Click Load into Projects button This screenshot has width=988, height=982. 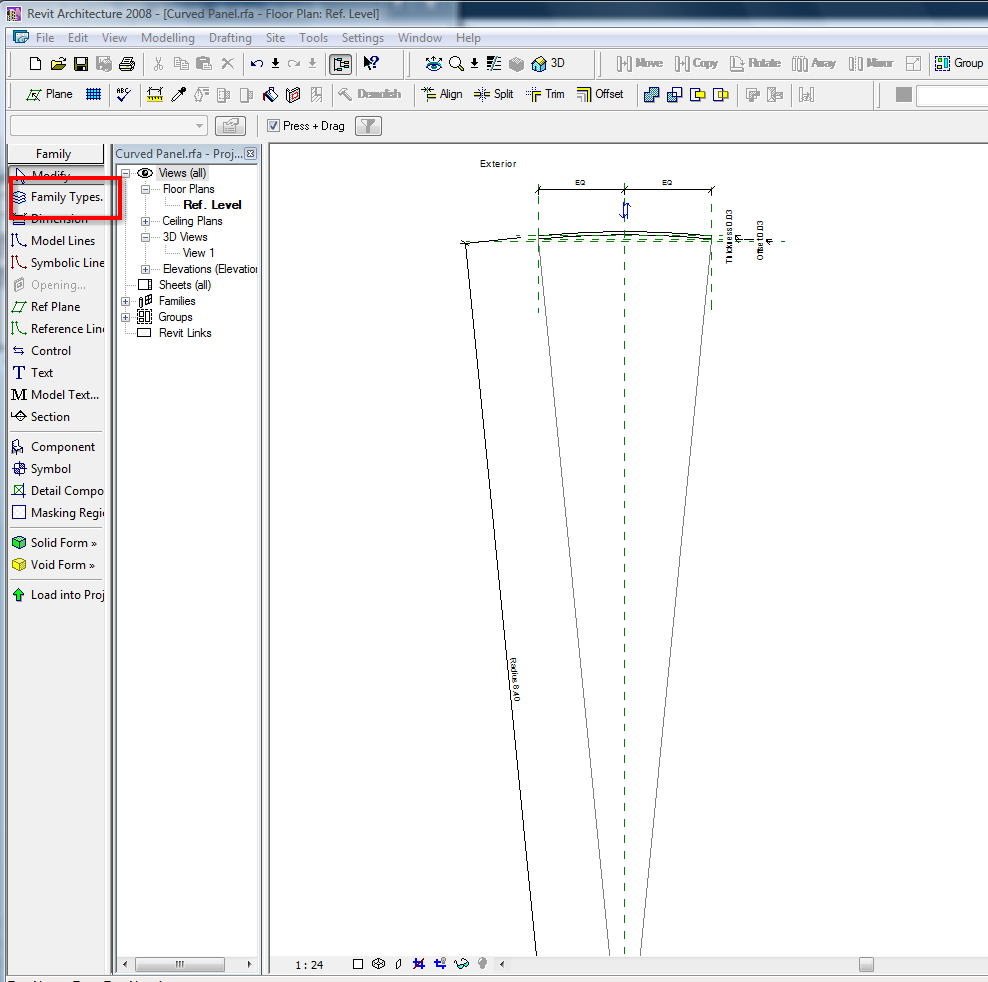[66, 595]
